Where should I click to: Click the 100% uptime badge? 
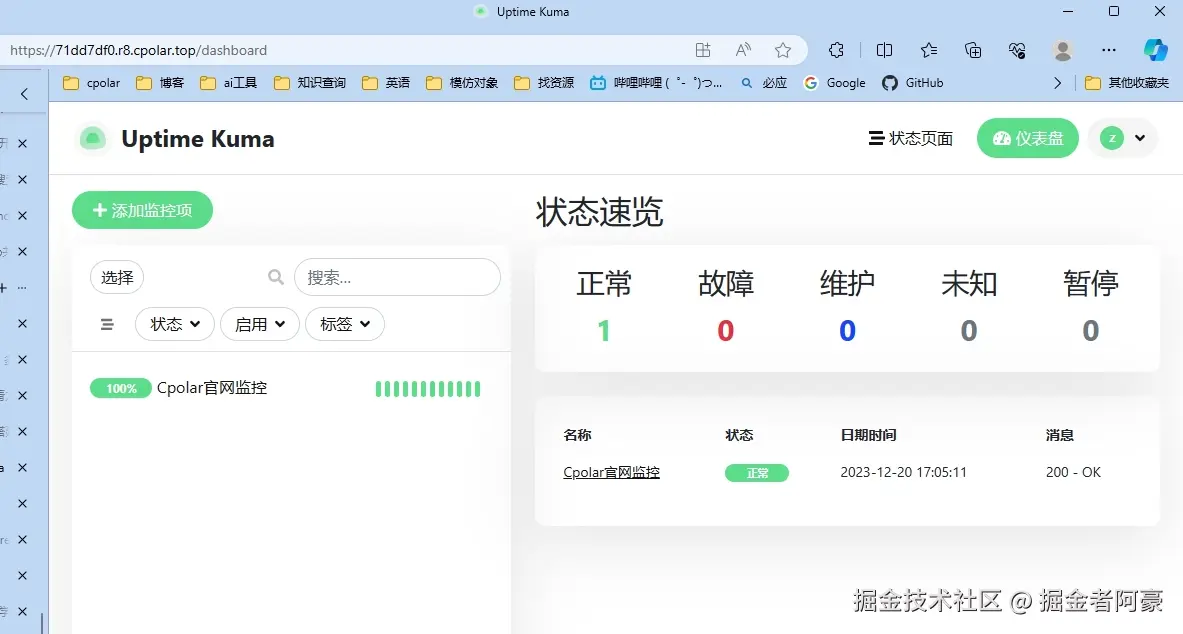(x=121, y=389)
